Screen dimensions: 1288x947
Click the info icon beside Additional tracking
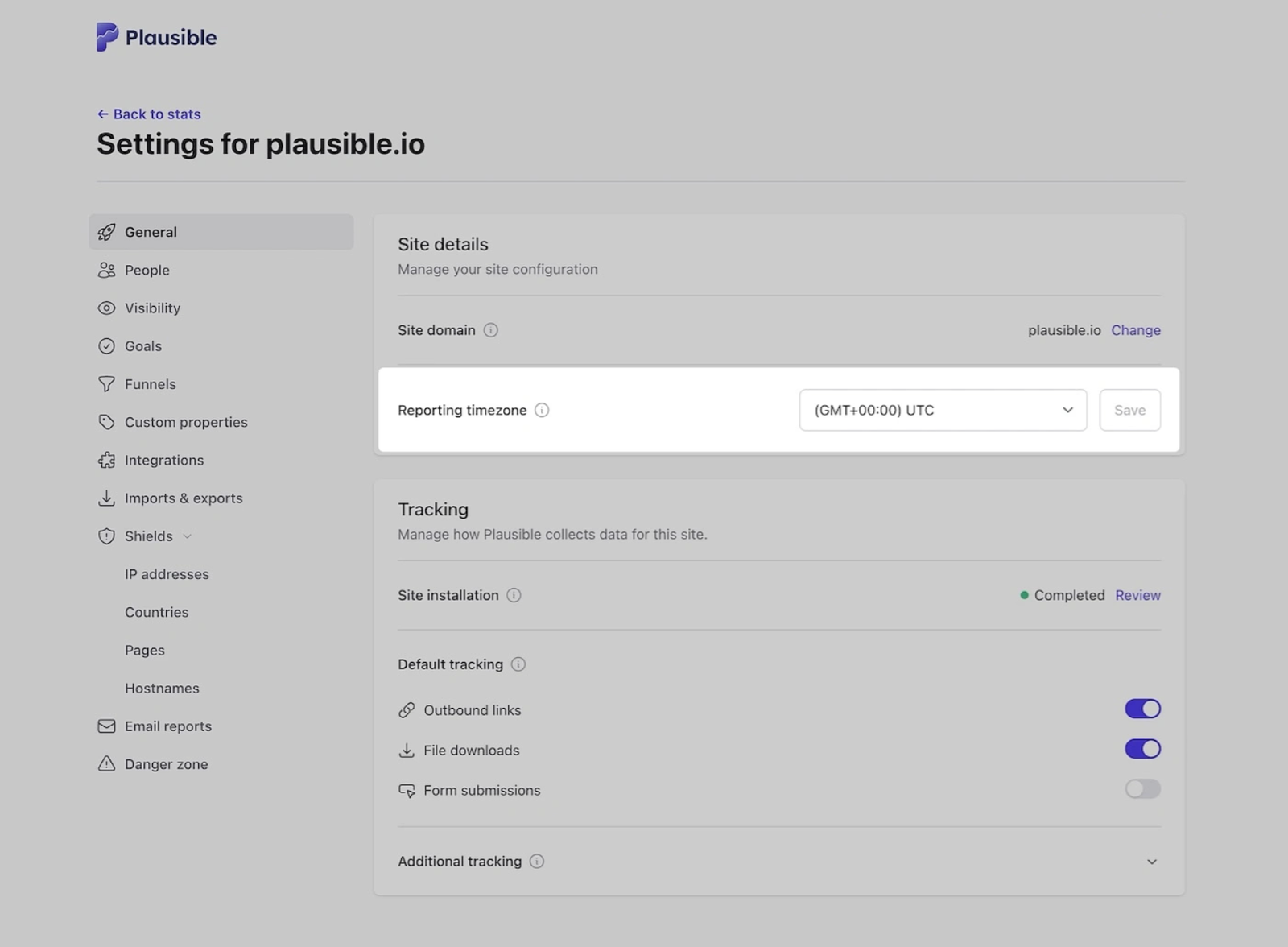[537, 862]
